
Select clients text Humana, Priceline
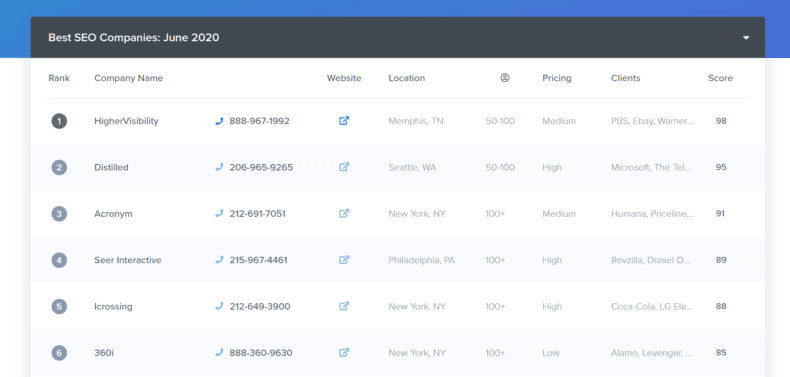pos(653,214)
